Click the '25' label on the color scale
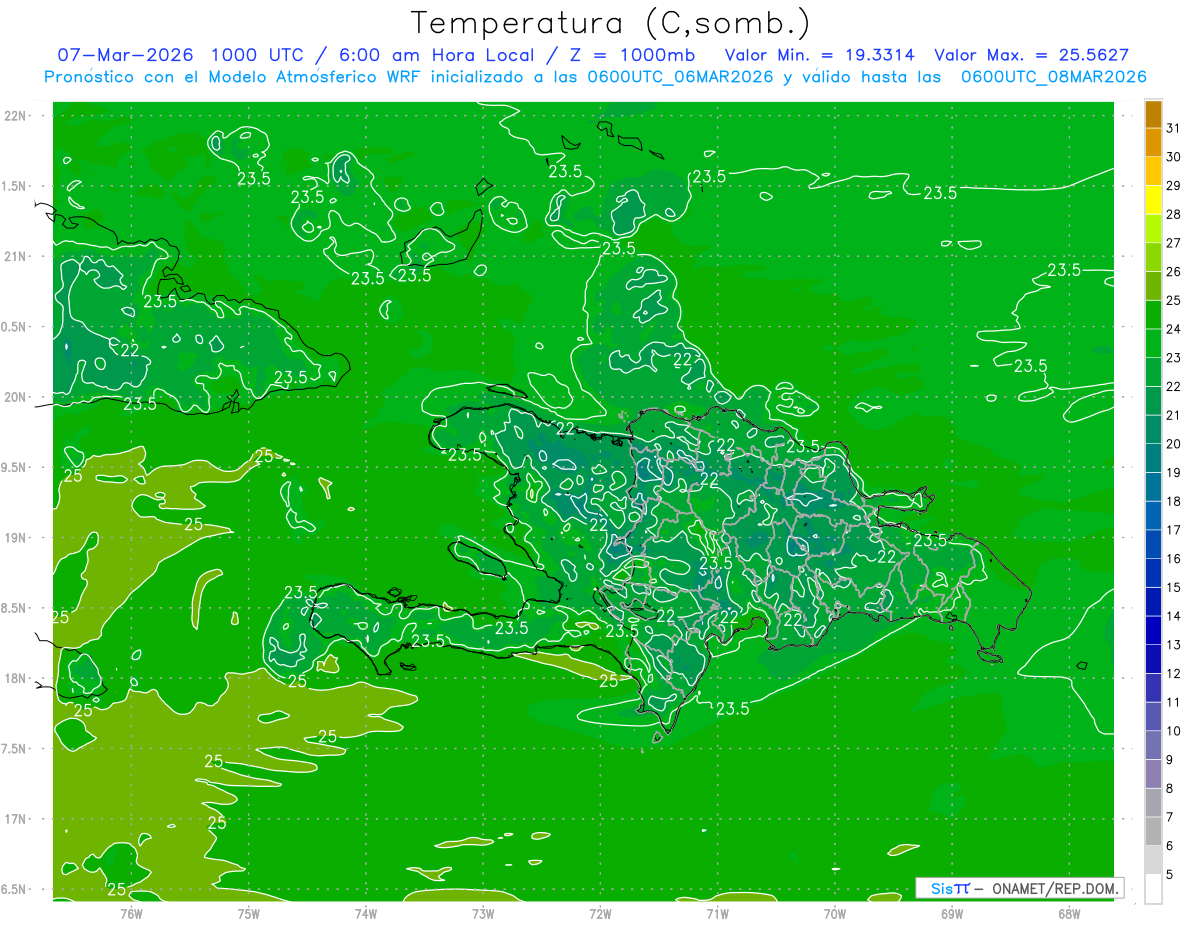 point(1174,300)
